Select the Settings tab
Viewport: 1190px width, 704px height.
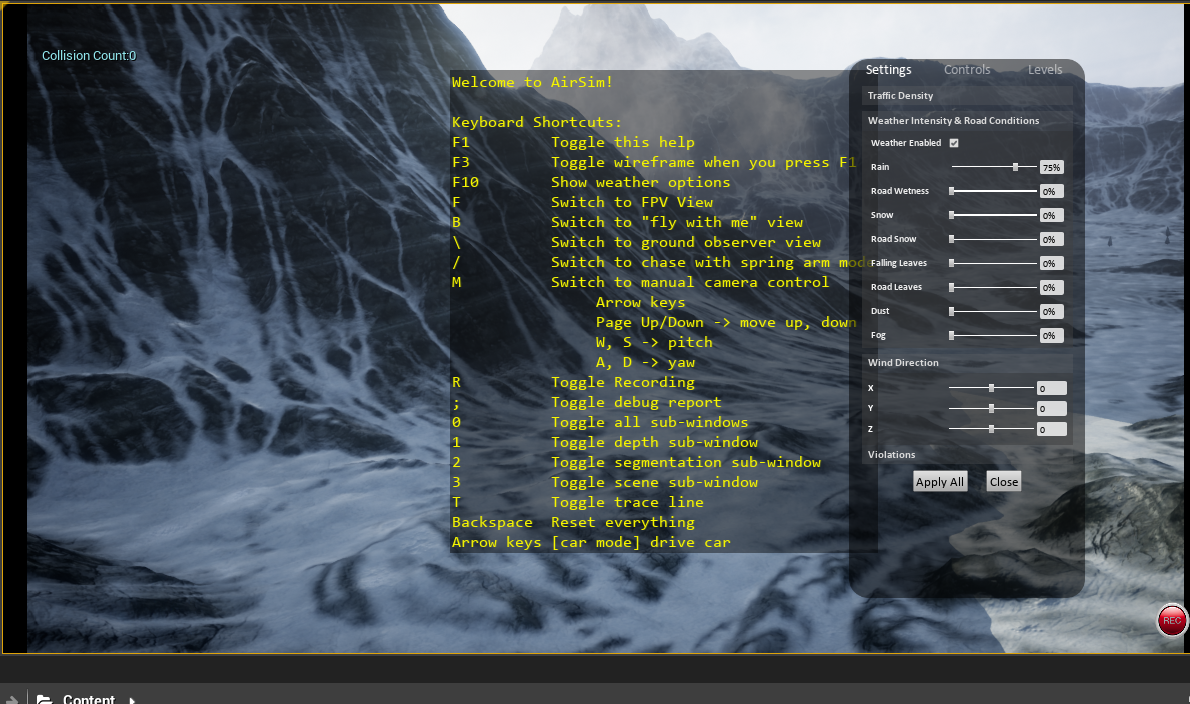889,70
